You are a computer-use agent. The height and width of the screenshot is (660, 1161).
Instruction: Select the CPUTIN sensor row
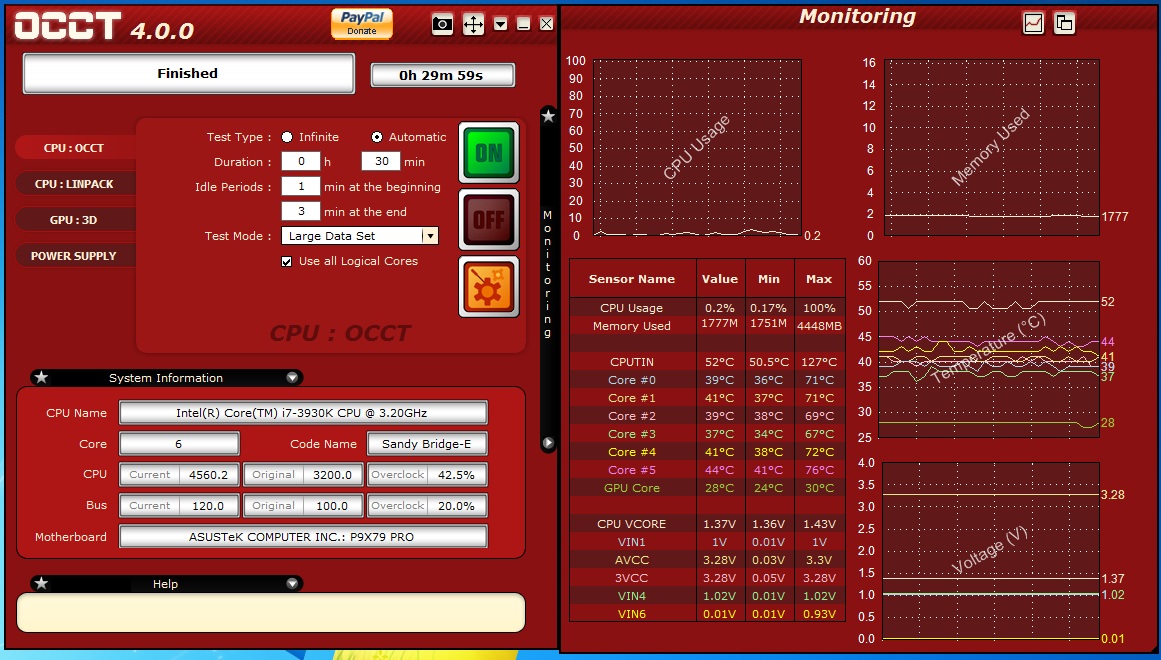707,362
